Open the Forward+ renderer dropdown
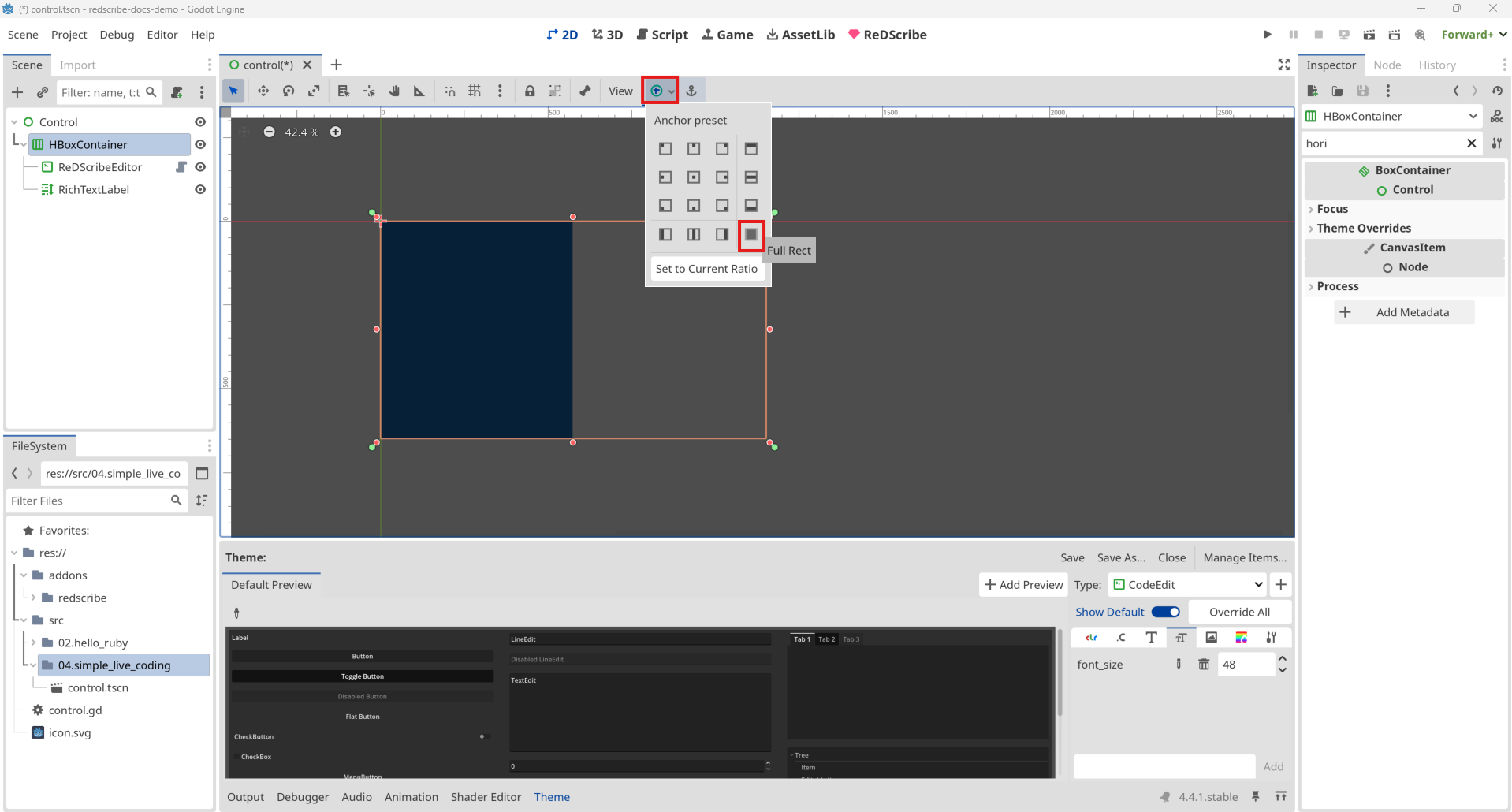This screenshot has width=1512, height=812. click(1474, 35)
